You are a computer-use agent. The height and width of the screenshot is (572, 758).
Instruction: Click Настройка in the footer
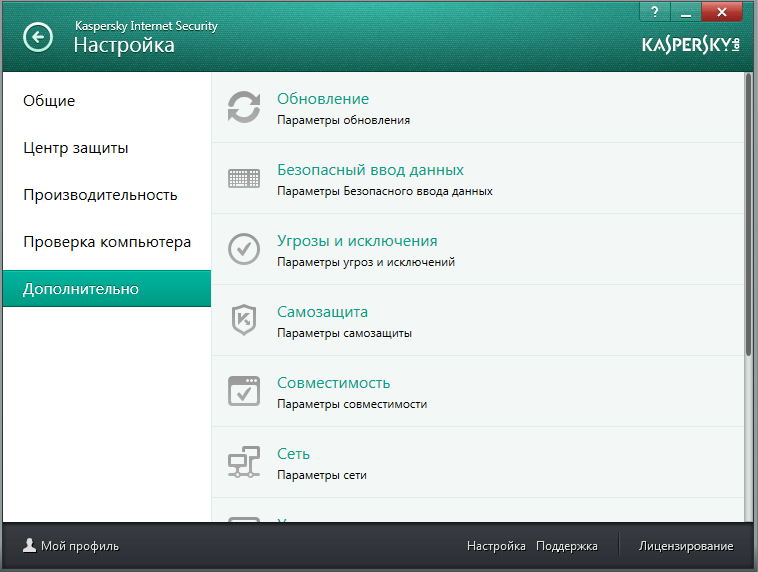point(496,546)
